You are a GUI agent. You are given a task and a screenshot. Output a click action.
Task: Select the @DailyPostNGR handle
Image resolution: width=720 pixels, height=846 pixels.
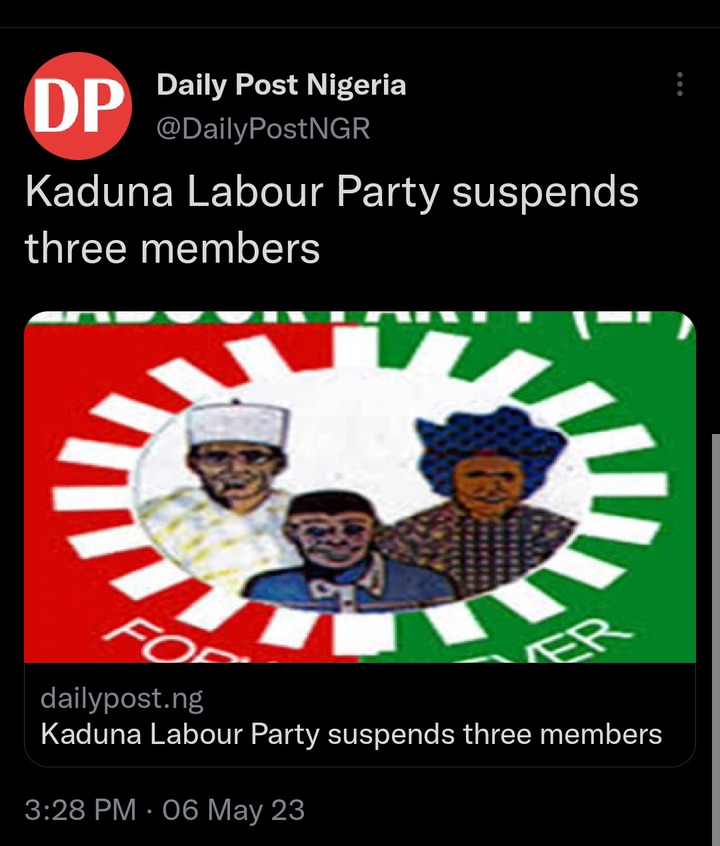point(263,128)
